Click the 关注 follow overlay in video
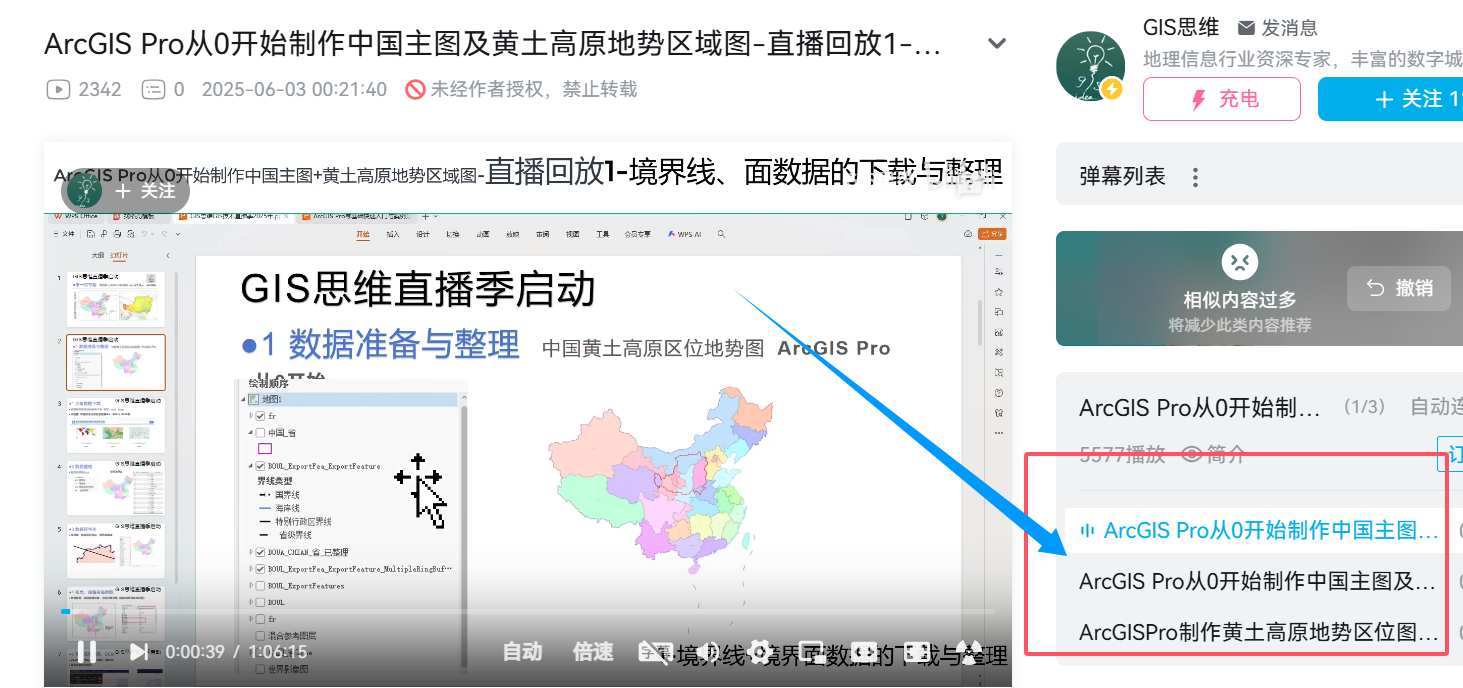 point(146,190)
